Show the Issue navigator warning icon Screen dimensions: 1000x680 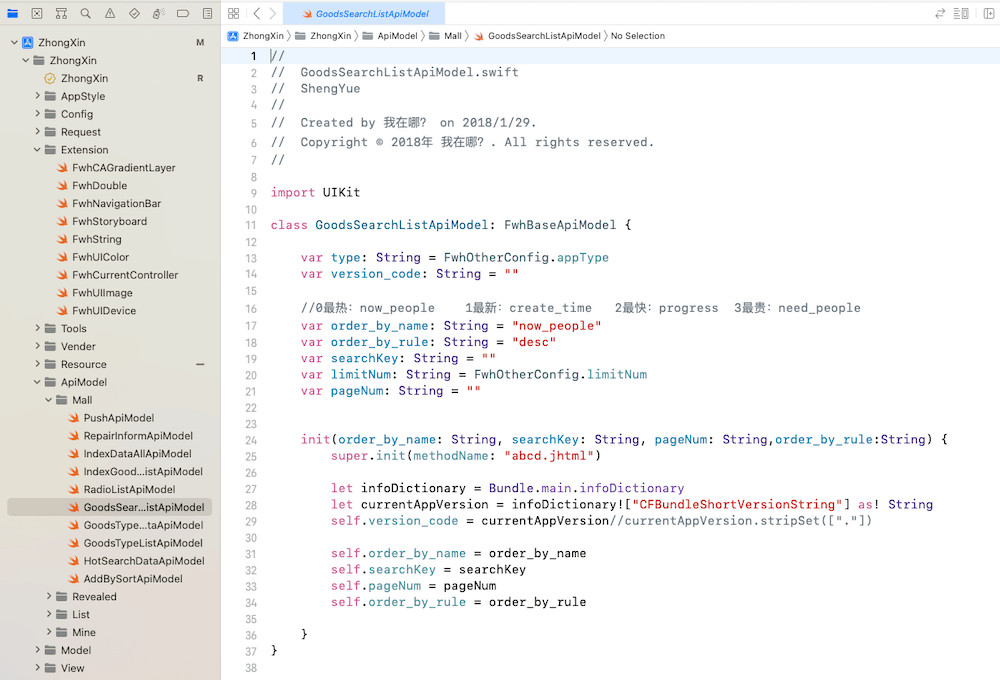point(110,13)
